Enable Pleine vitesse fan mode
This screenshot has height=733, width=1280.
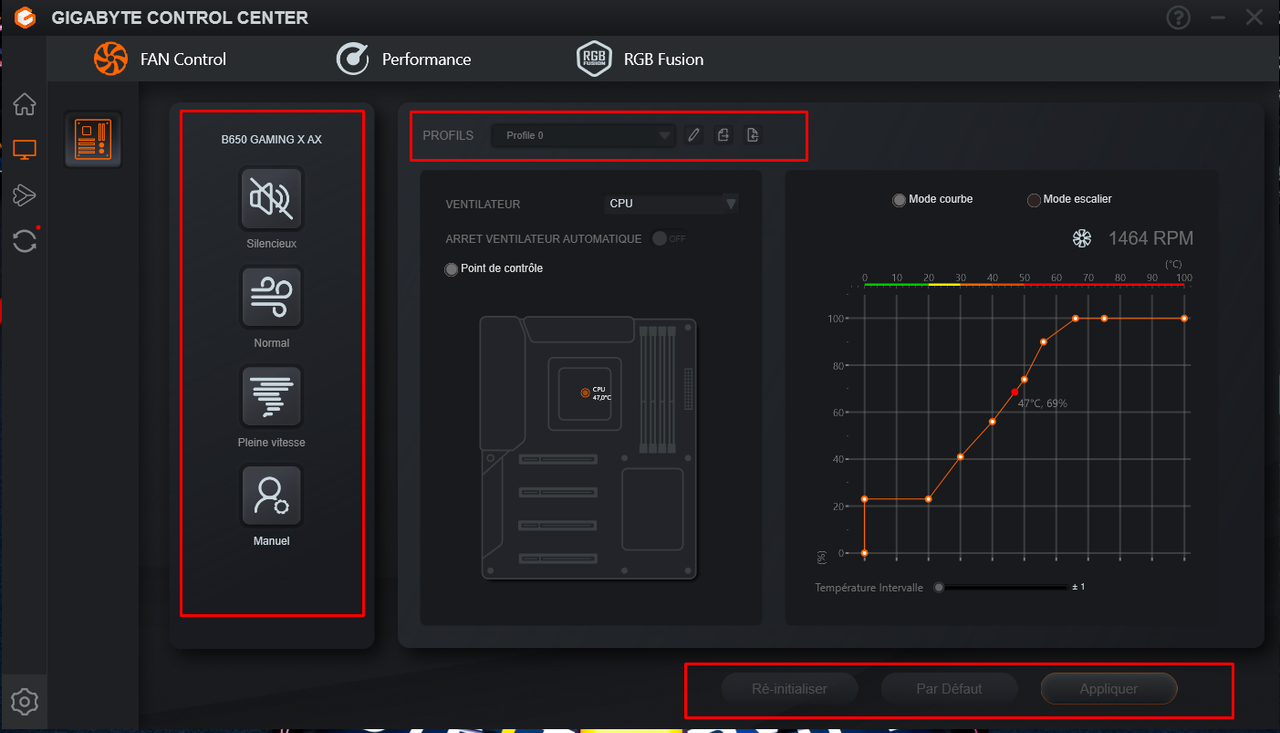[x=271, y=395]
